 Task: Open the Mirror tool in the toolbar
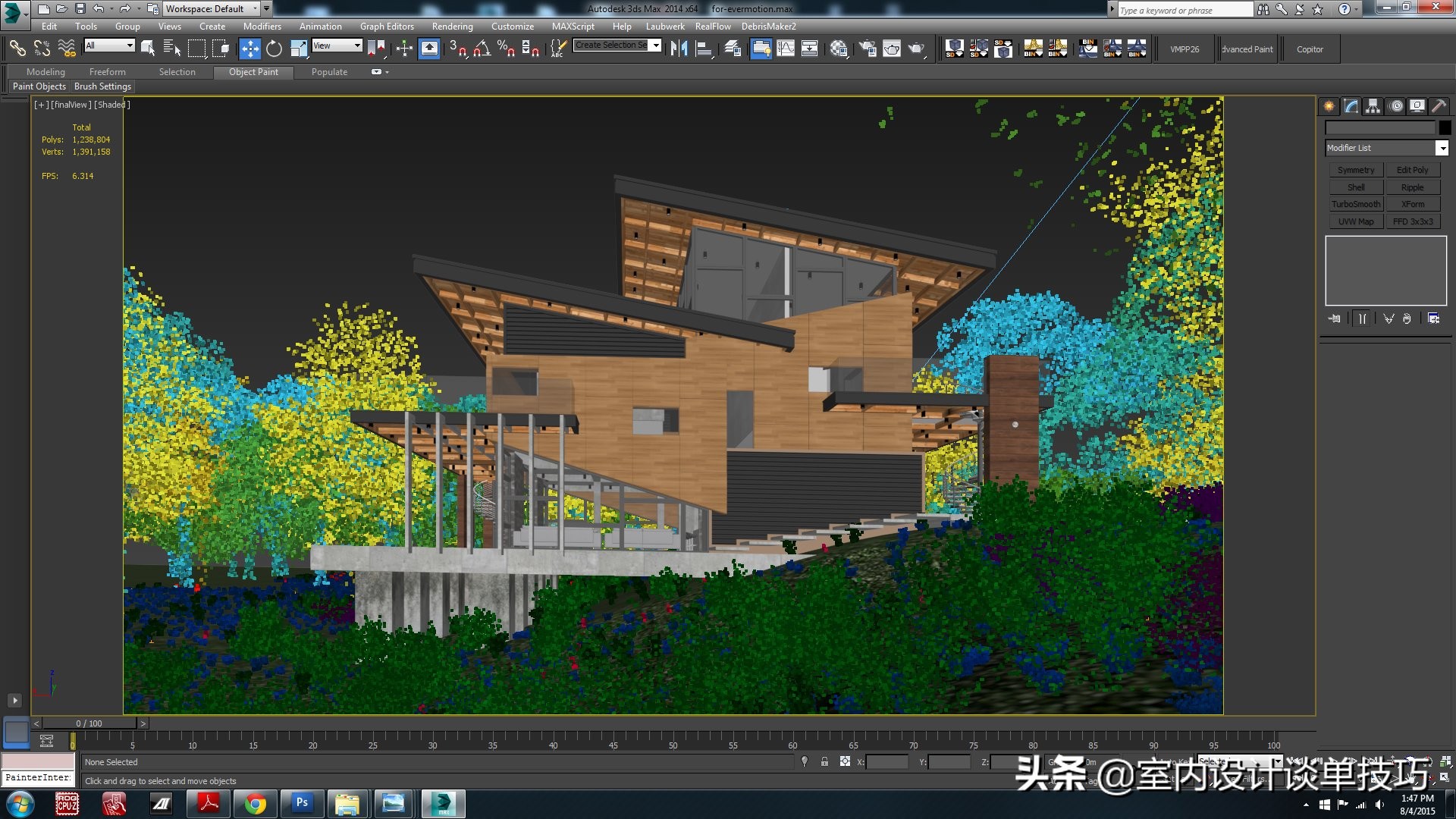(x=679, y=49)
